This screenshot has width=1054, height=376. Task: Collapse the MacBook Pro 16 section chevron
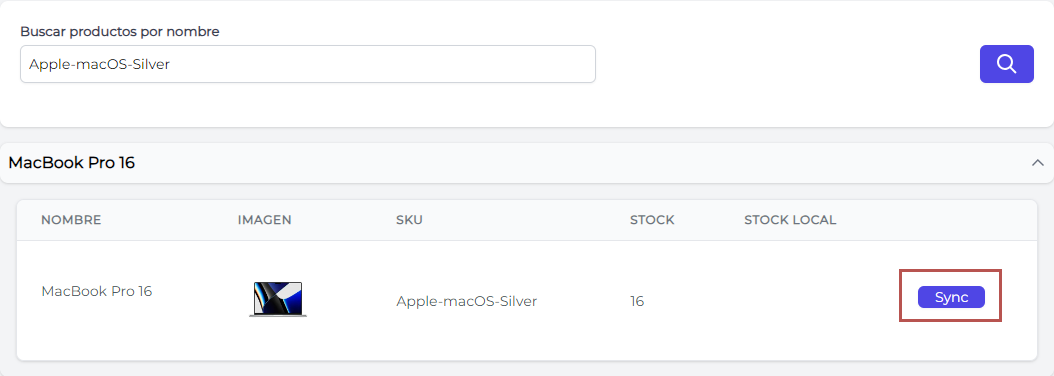[x=1038, y=163]
